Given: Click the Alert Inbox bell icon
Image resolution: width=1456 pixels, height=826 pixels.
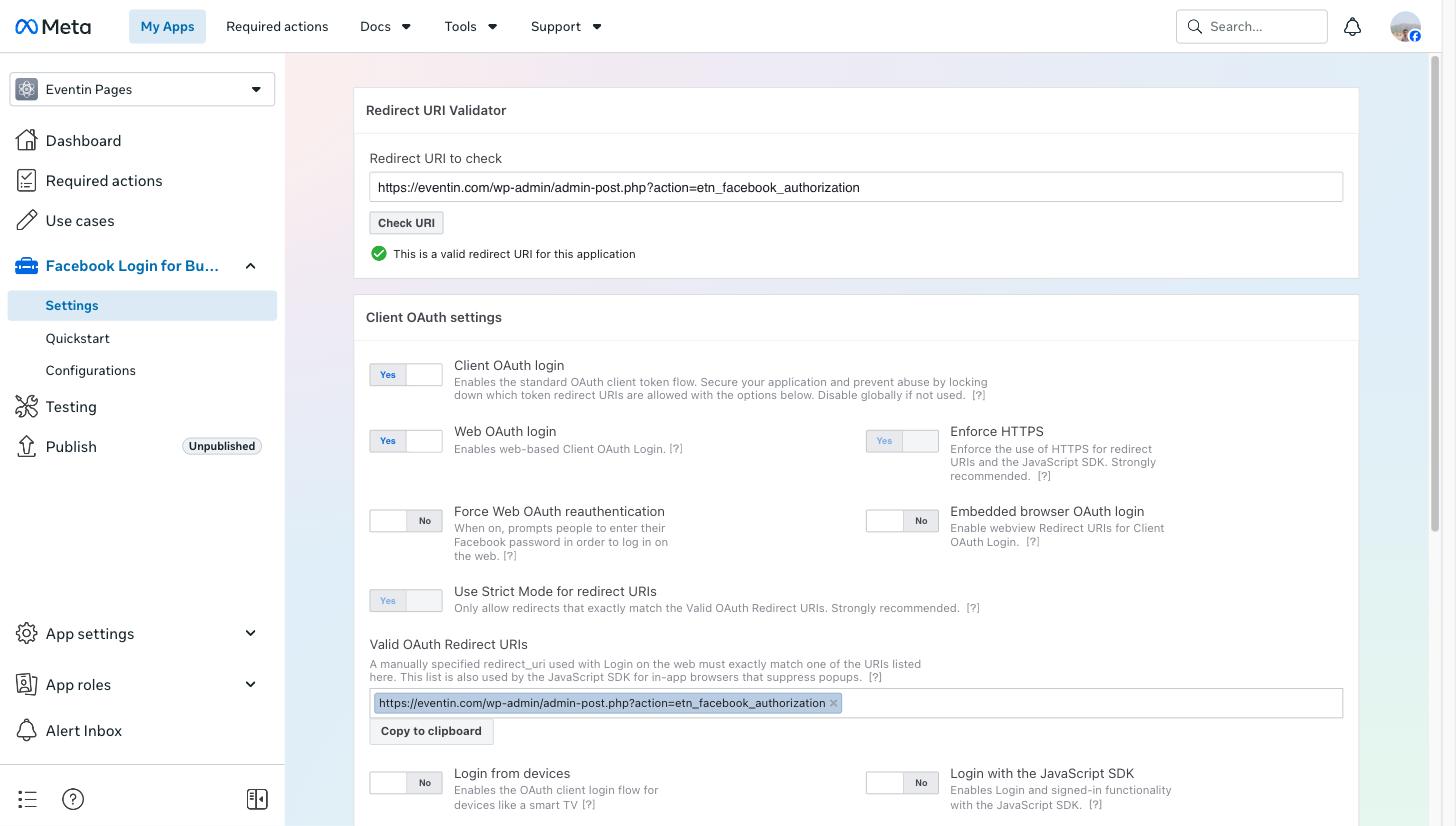Looking at the screenshot, I should [27, 730].
